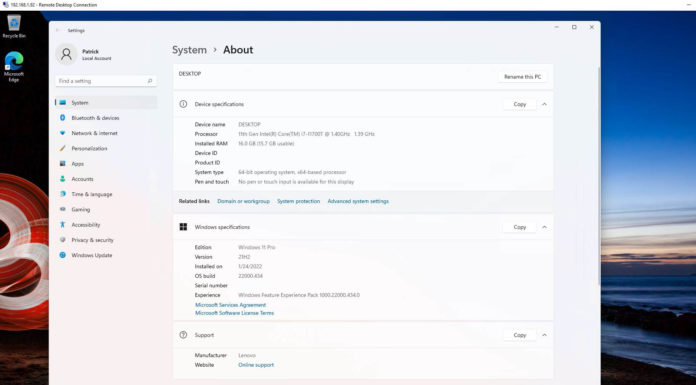Collapse the Windows specifications section chevron
Screen dimensions: 696x385
pos(544,227)
